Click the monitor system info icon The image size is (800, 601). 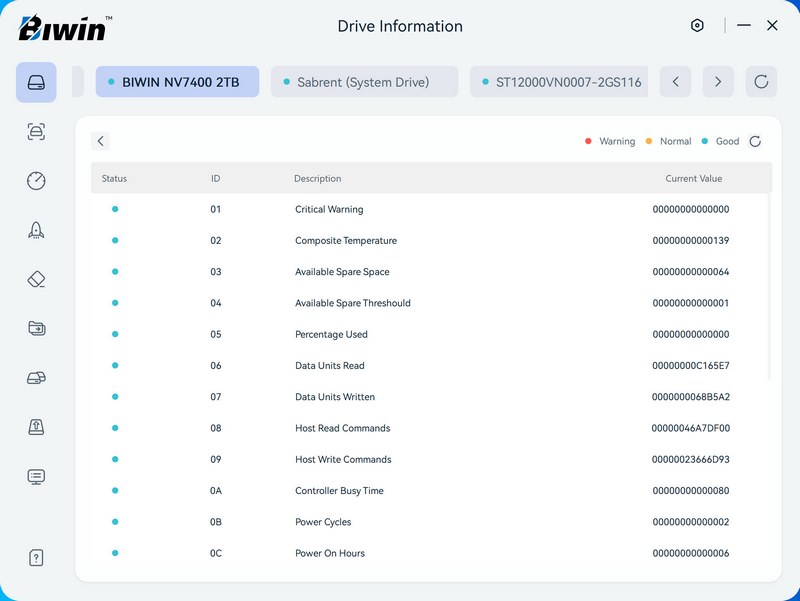tap(36, 477)
